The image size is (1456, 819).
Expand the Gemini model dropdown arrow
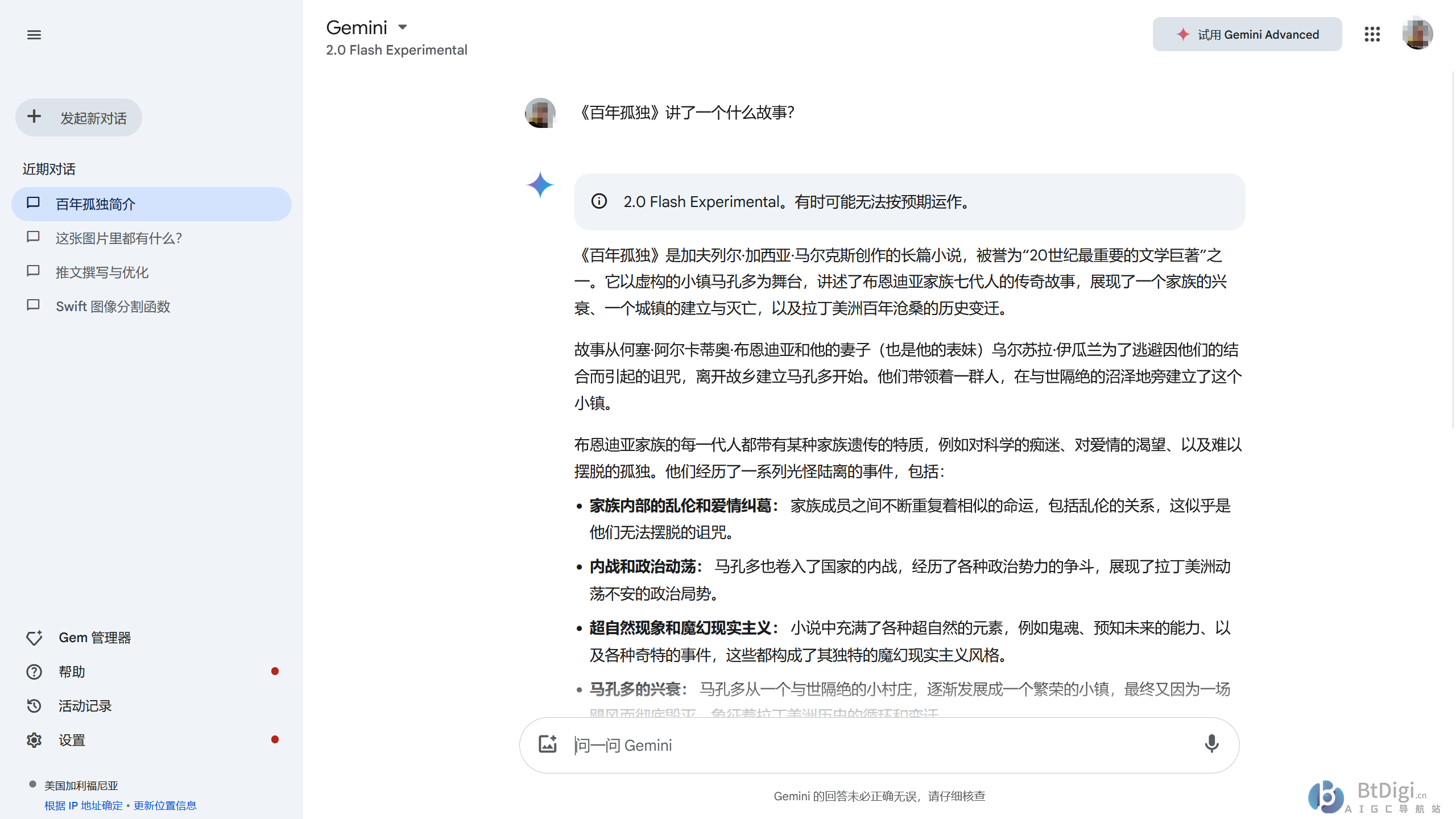coord(403,27)
